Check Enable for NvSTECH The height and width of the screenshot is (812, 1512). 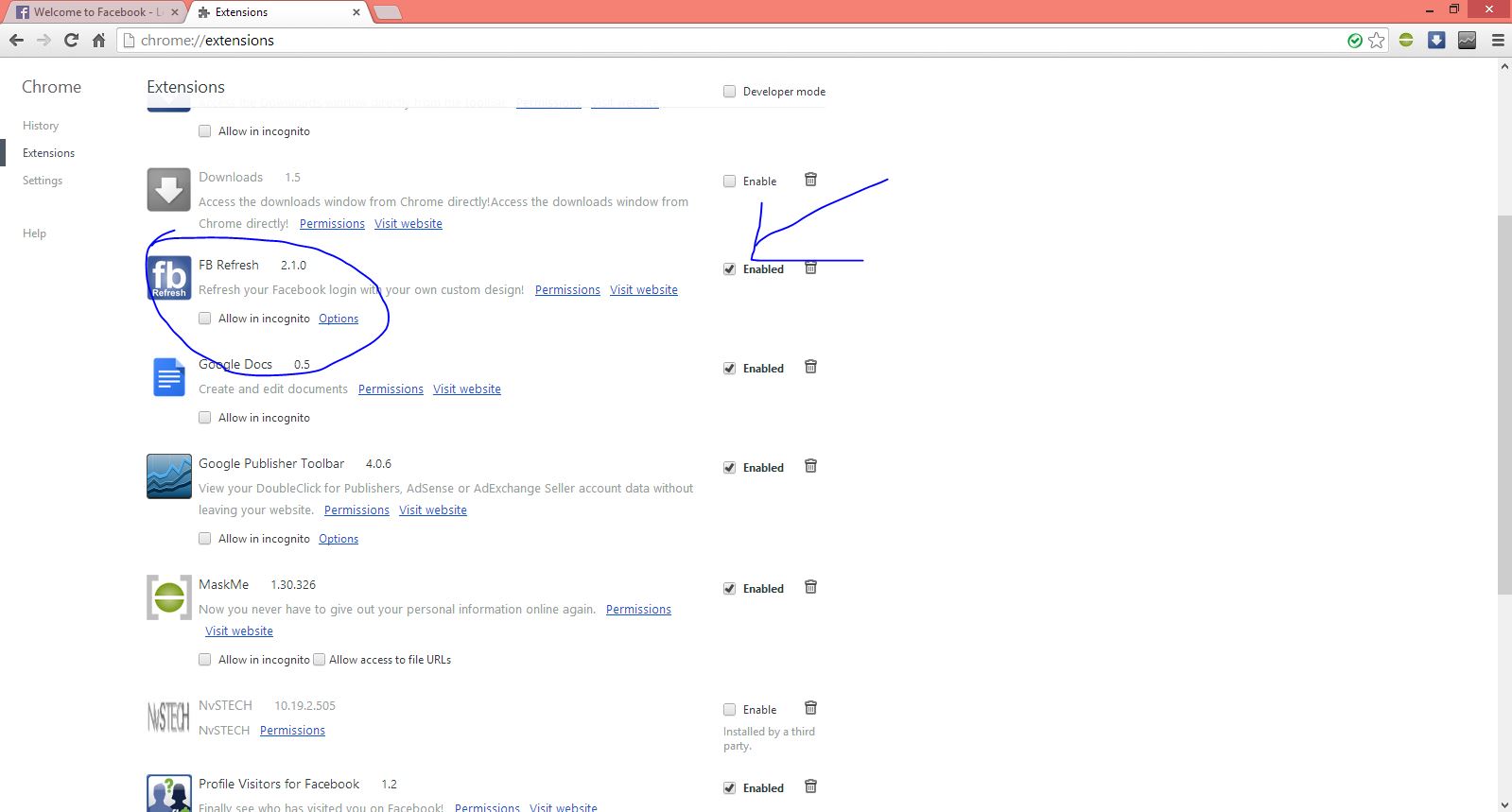(729, 710)
